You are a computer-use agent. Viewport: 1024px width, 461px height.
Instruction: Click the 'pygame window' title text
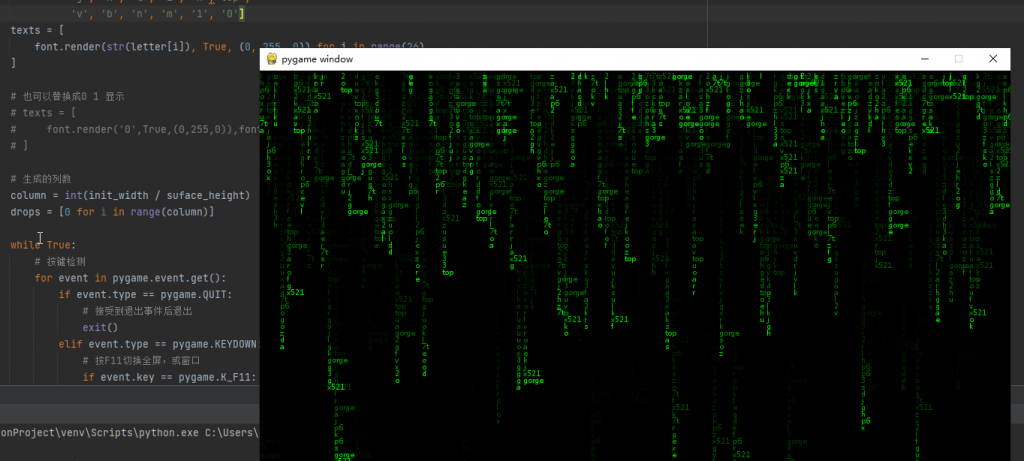pos(317,59)
